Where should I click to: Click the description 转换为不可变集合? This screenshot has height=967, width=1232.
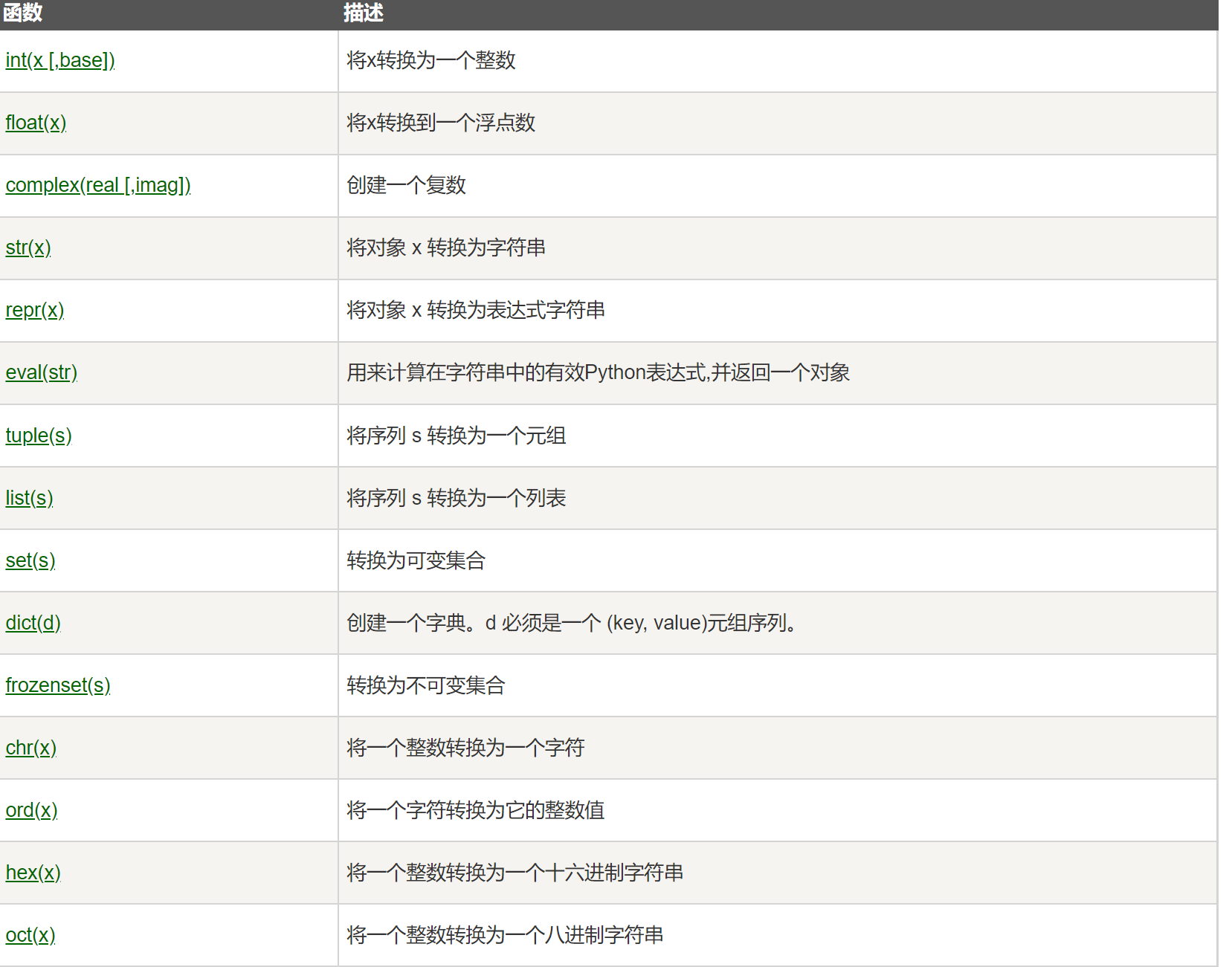coord(426,685)
